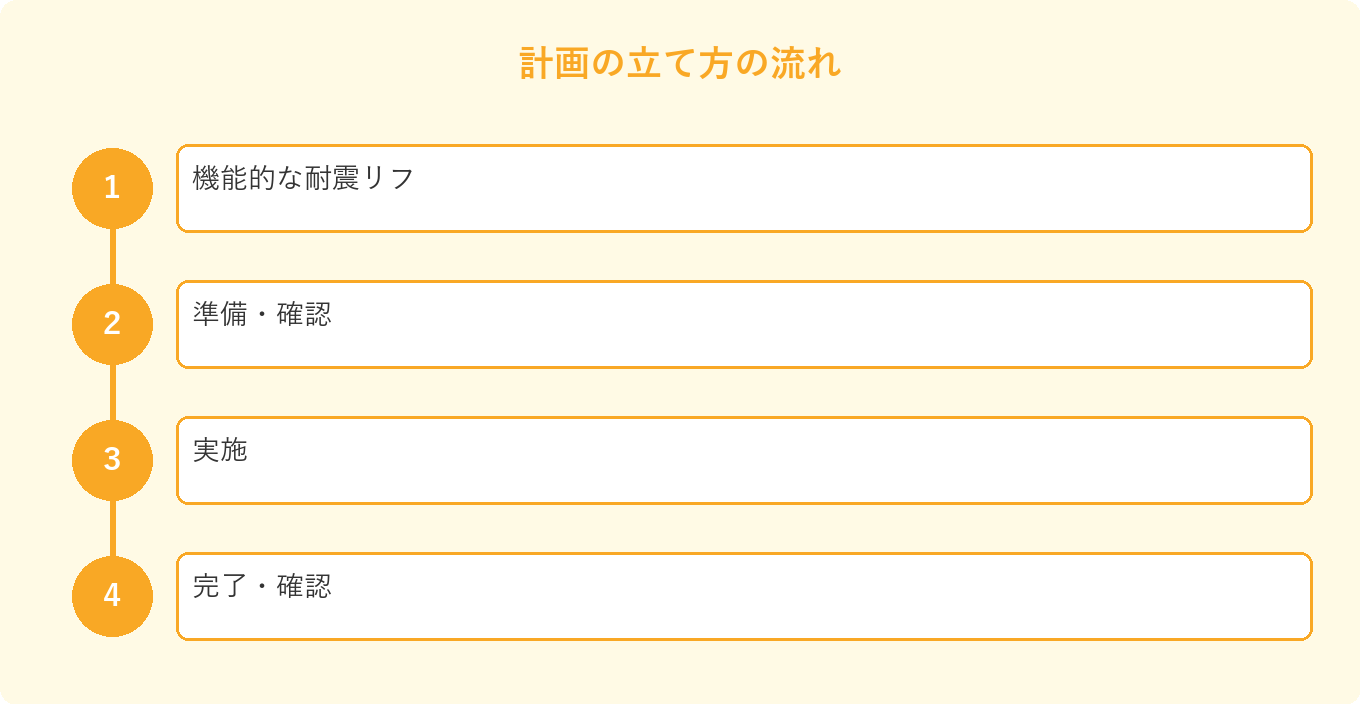Click the 確認 word in step 2 box
This screenshot has height=704, width=1360.
point(304,315)
